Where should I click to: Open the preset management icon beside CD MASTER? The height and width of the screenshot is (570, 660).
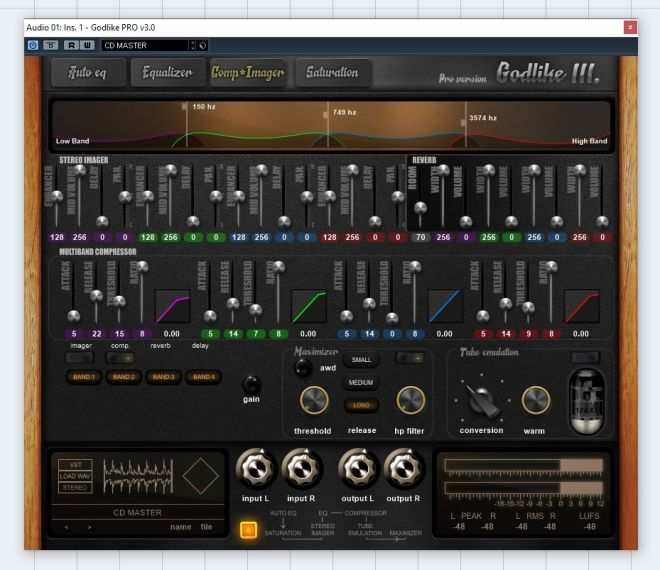tap(203, 45)
